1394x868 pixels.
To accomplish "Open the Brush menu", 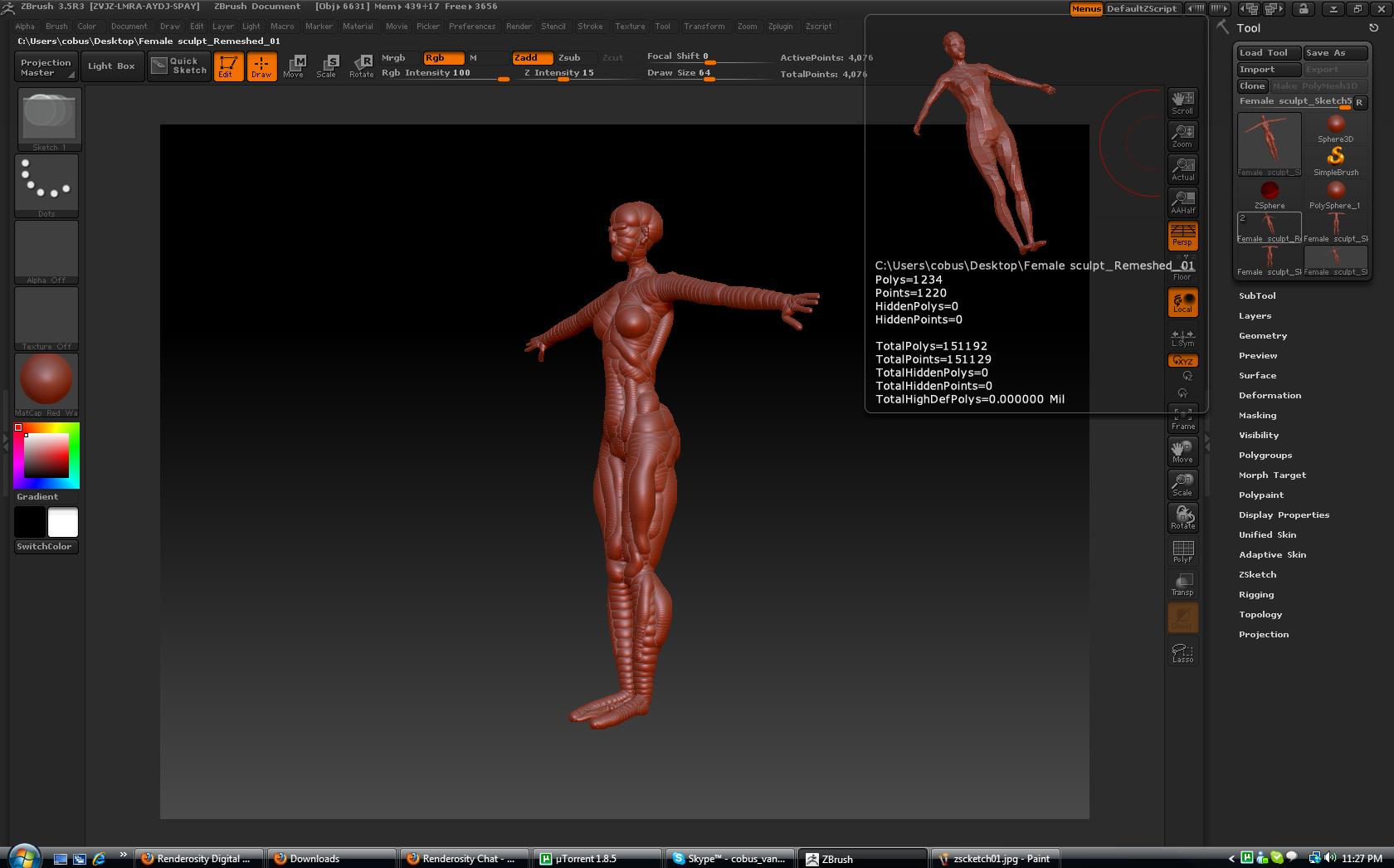I will [56, 27].
